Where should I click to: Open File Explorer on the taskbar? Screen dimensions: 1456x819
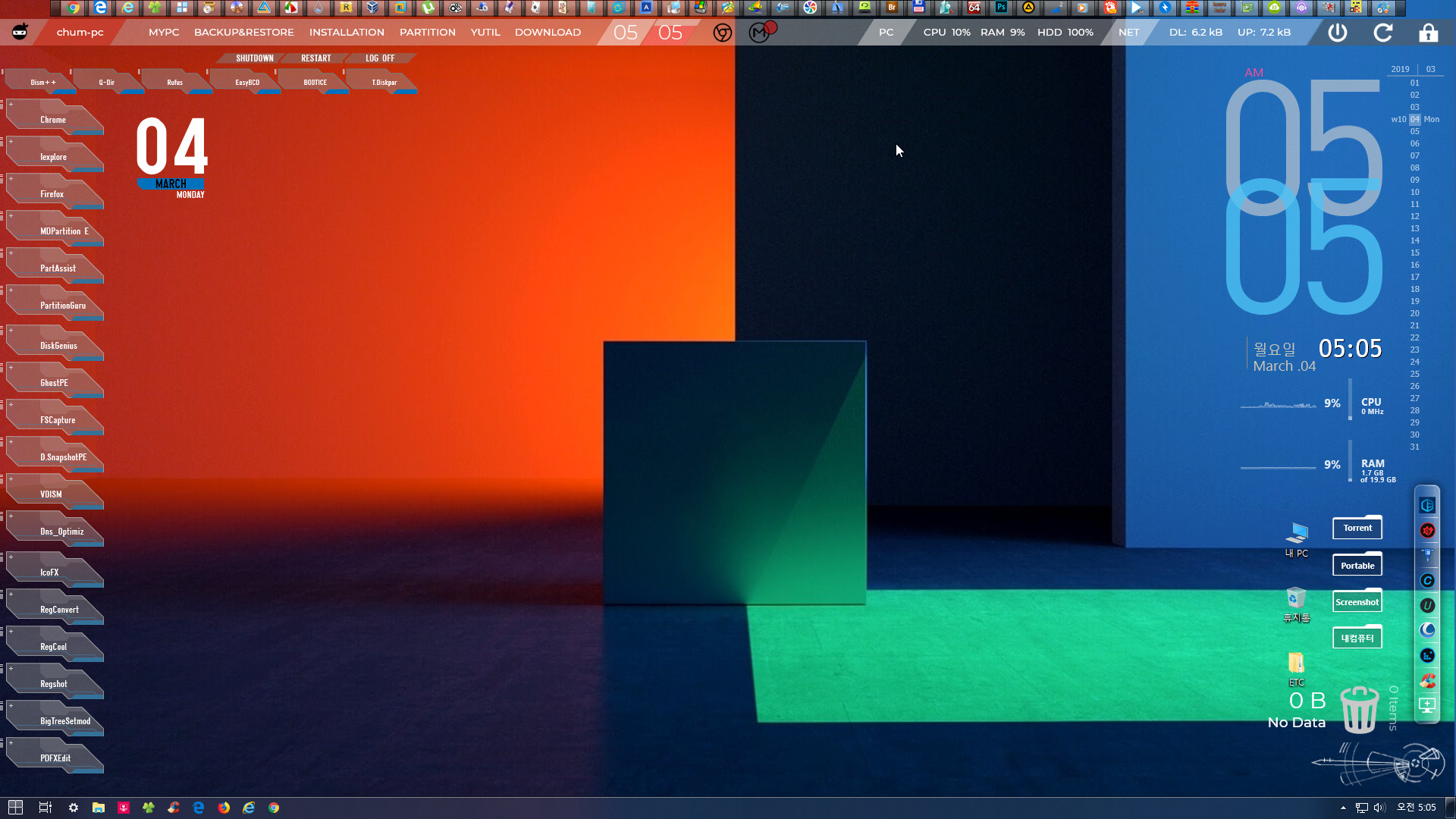click(99, 808)
